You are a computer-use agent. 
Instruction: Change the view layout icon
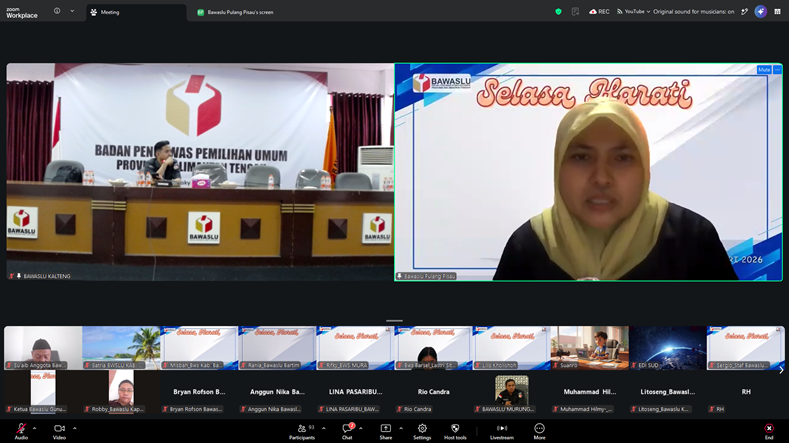pyautogui.click(x=777, y=12)
